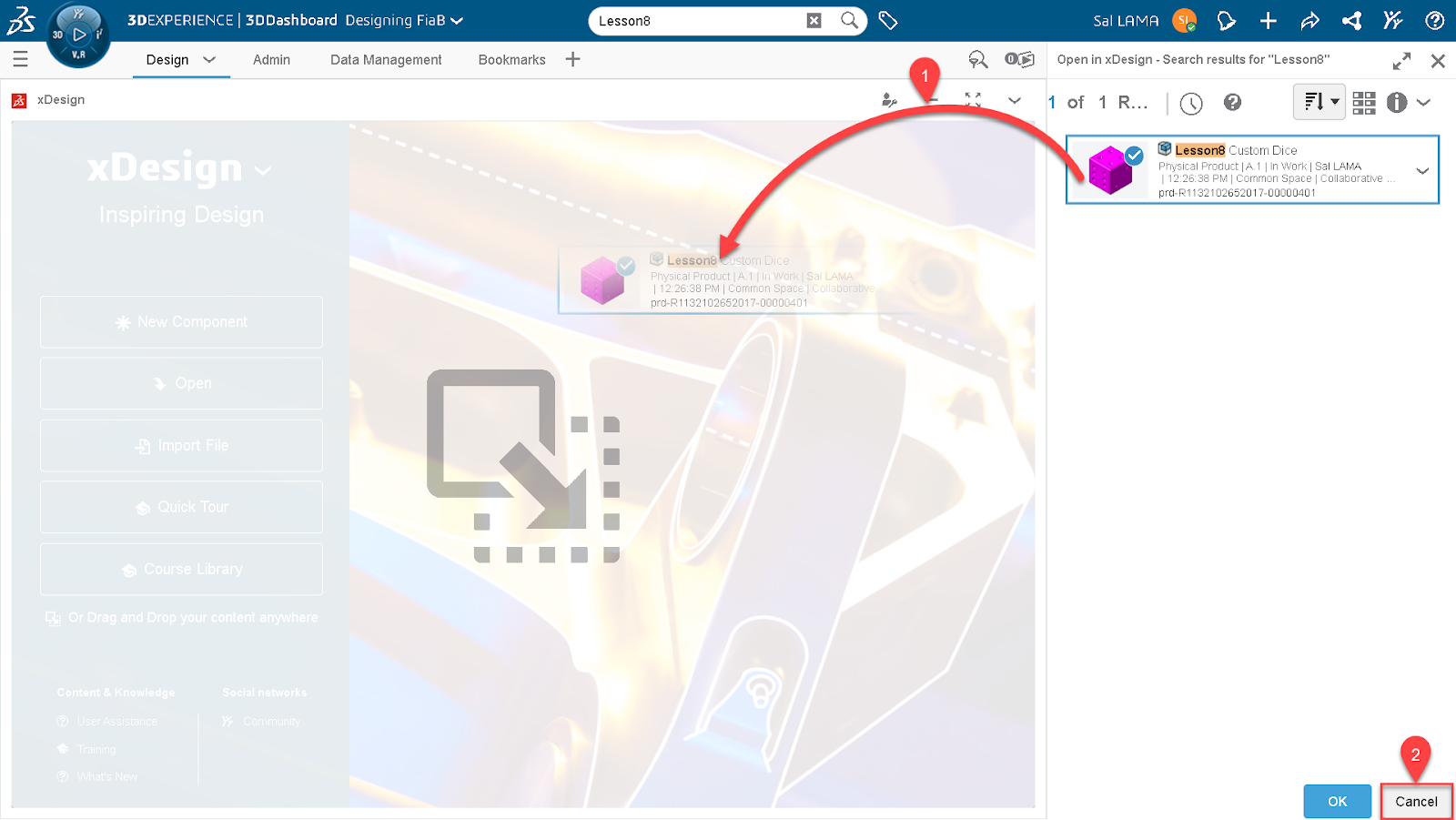This screenshot has height=820, width=1456.
Task: Click the search-in-dashboard icon
Action: 978,59
